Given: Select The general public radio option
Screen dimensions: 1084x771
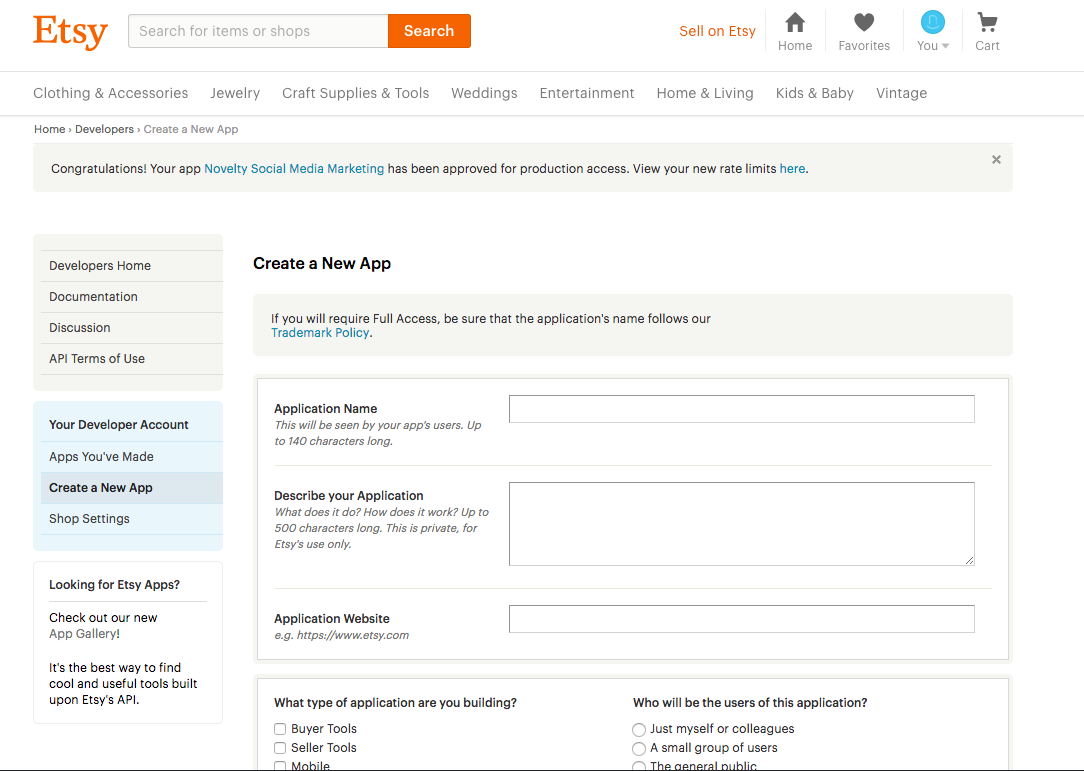Looking at the screenshot, I should click(x=639, y=765).
